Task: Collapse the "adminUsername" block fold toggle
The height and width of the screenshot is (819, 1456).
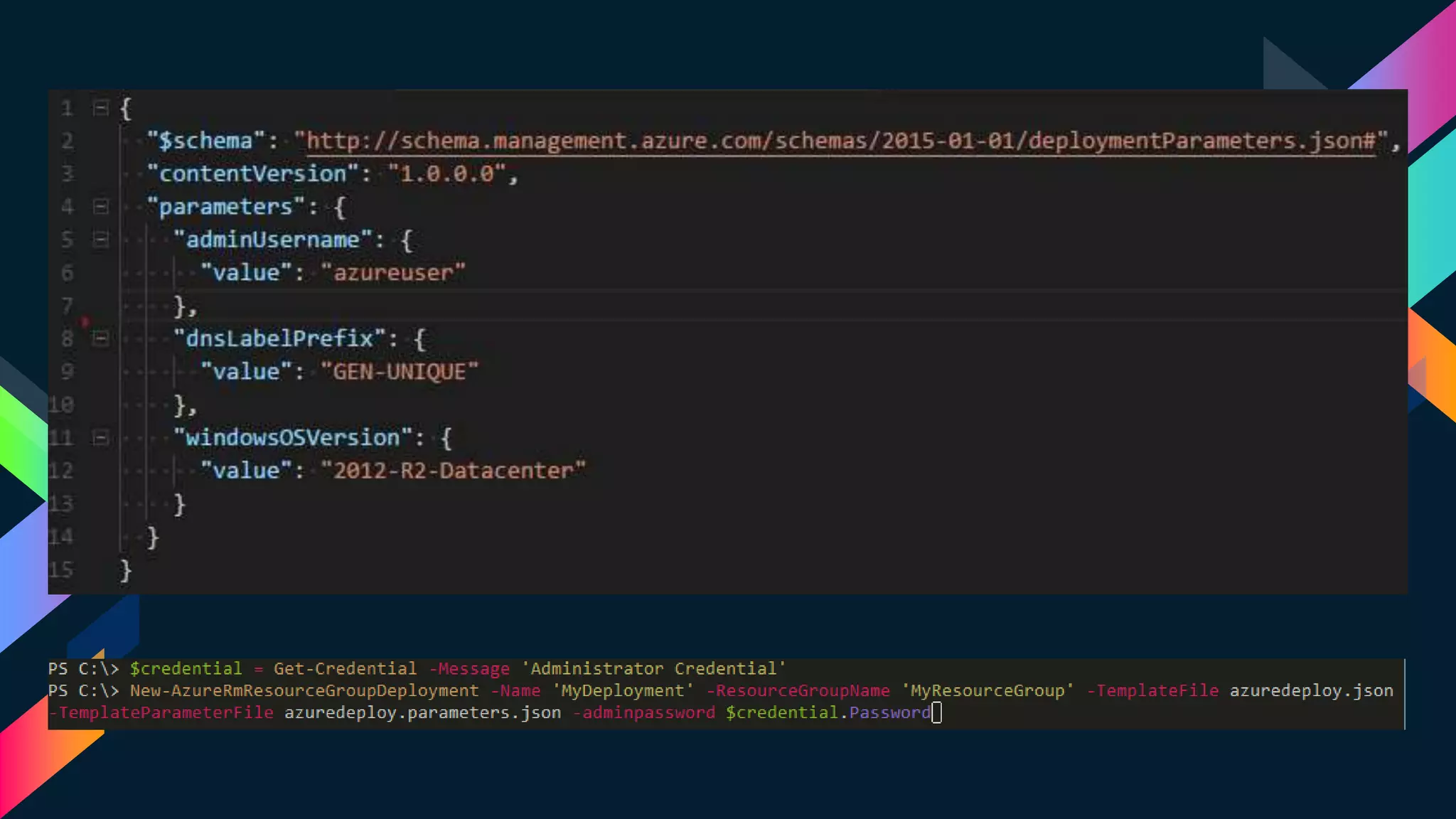Action: tap(101, 240)
